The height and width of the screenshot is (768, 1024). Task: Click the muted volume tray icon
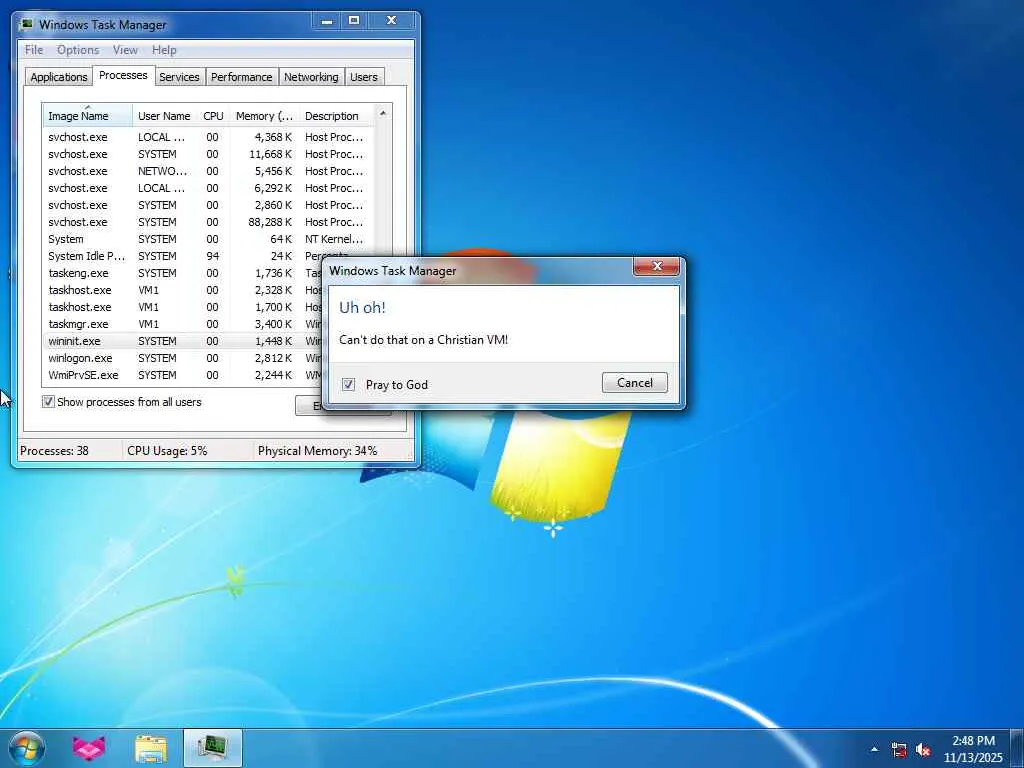(923, 750)
